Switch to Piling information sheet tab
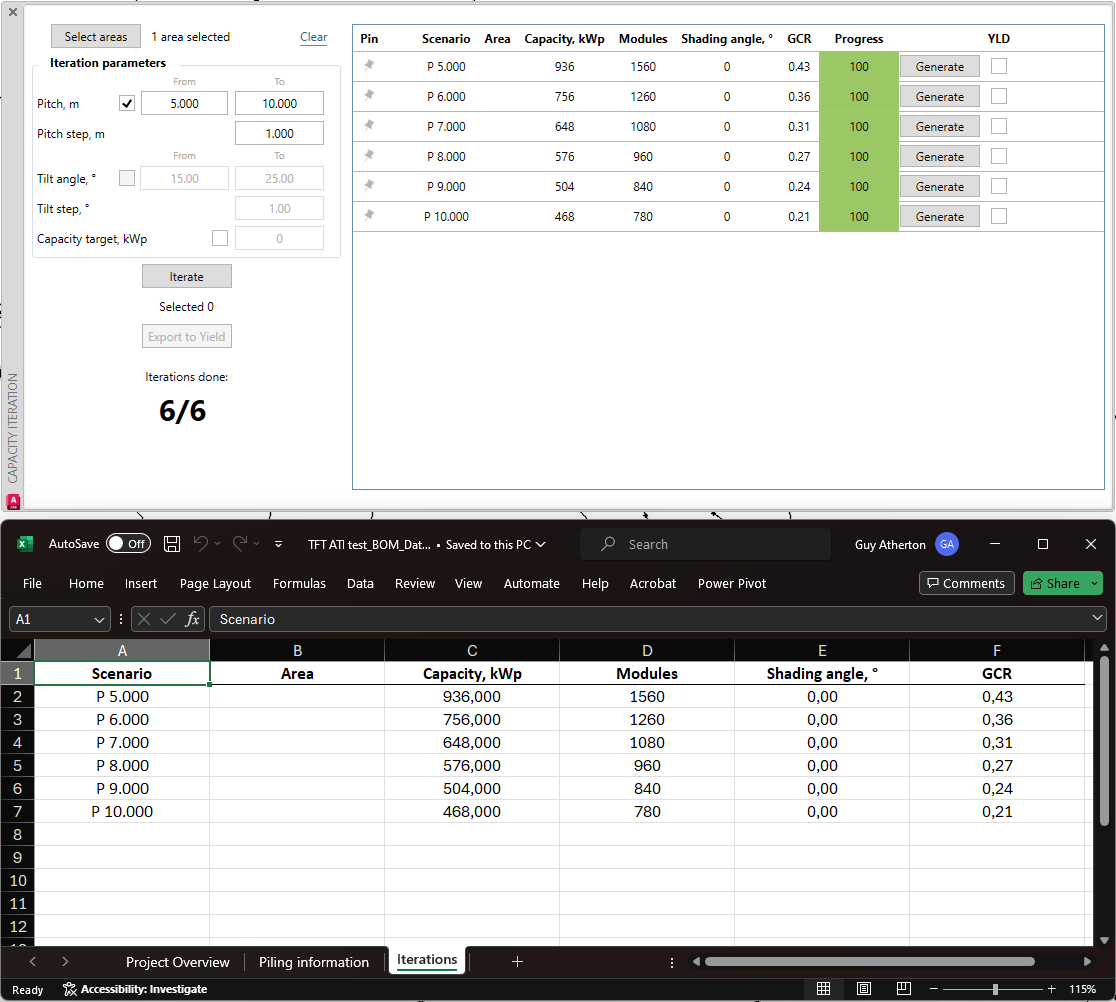1116x1002 pixels. click(313, 962)
